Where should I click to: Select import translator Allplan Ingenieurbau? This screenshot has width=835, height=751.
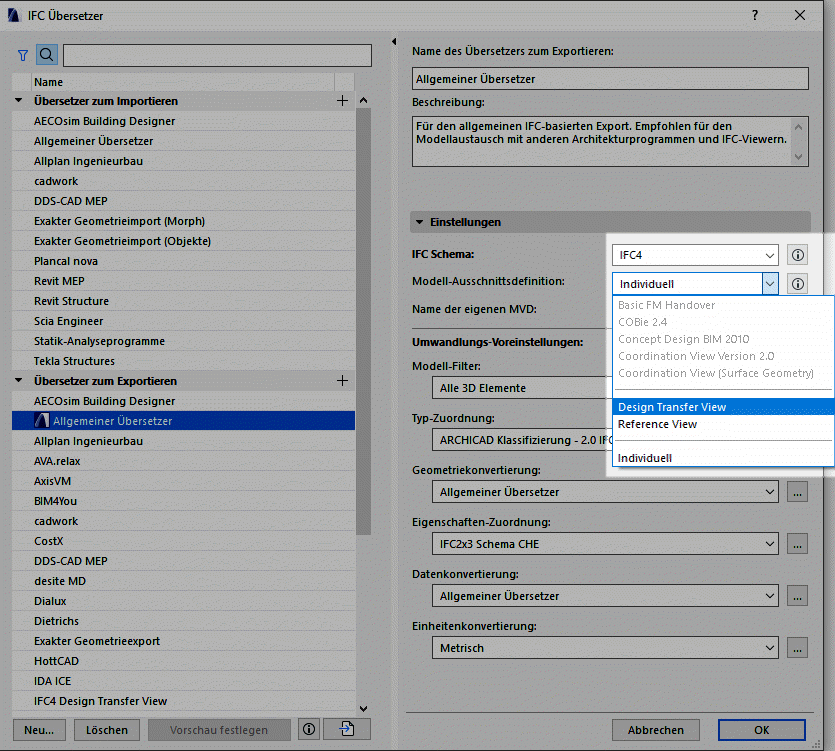point(184,161)
